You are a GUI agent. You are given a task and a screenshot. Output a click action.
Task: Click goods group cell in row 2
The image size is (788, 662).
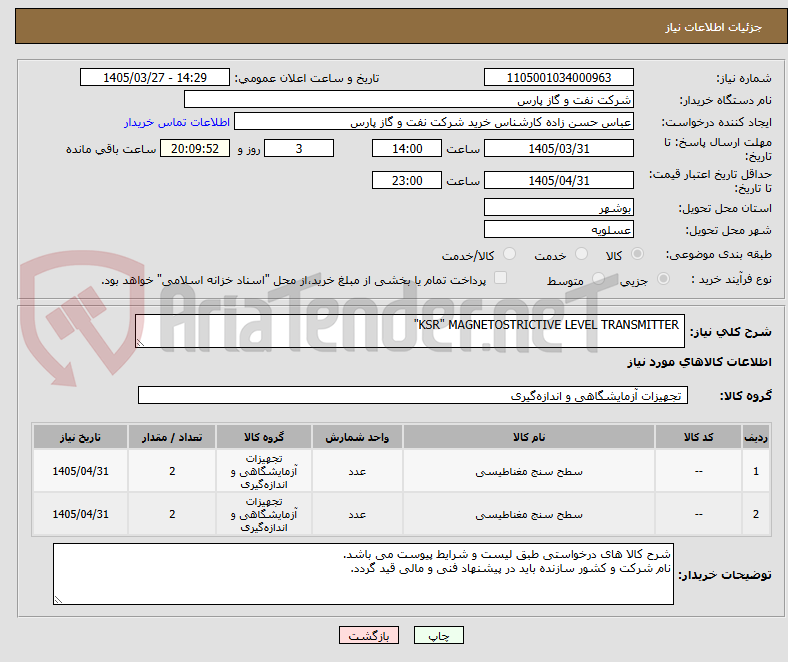(x=264, y=514)
